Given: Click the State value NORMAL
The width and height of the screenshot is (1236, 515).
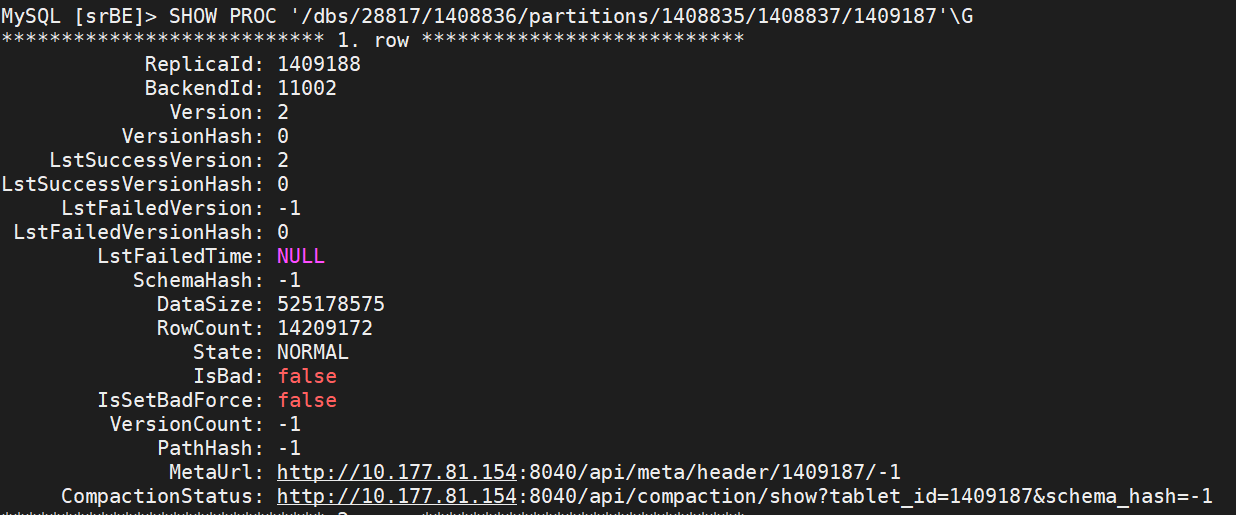Looking at the screenshot, I should pos(313,352).
